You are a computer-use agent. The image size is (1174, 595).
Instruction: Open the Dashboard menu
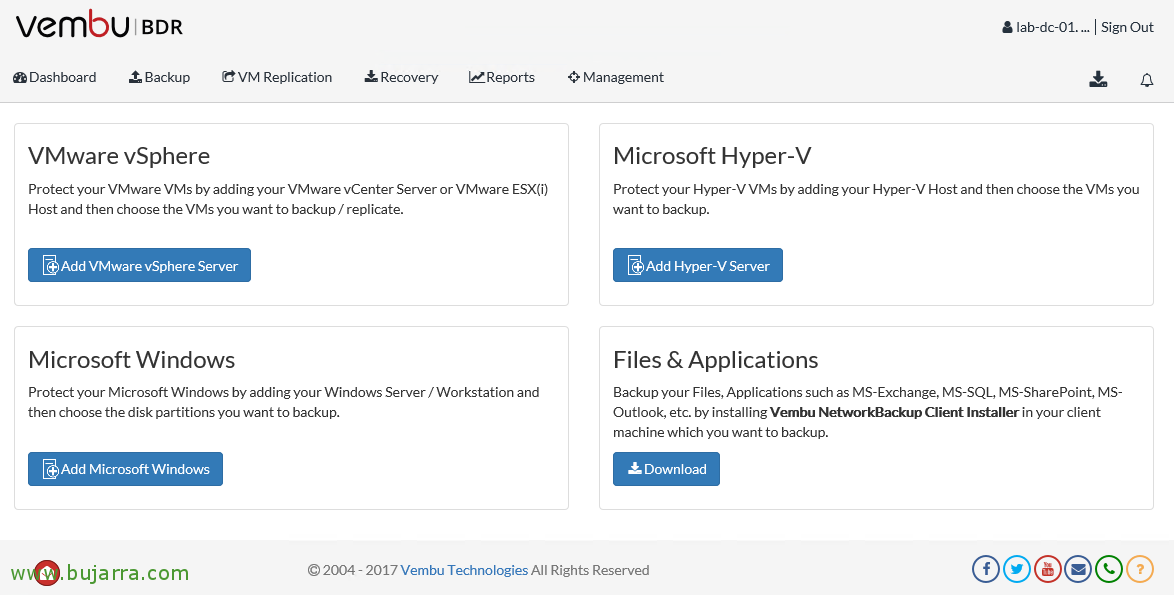coord(55,77)
